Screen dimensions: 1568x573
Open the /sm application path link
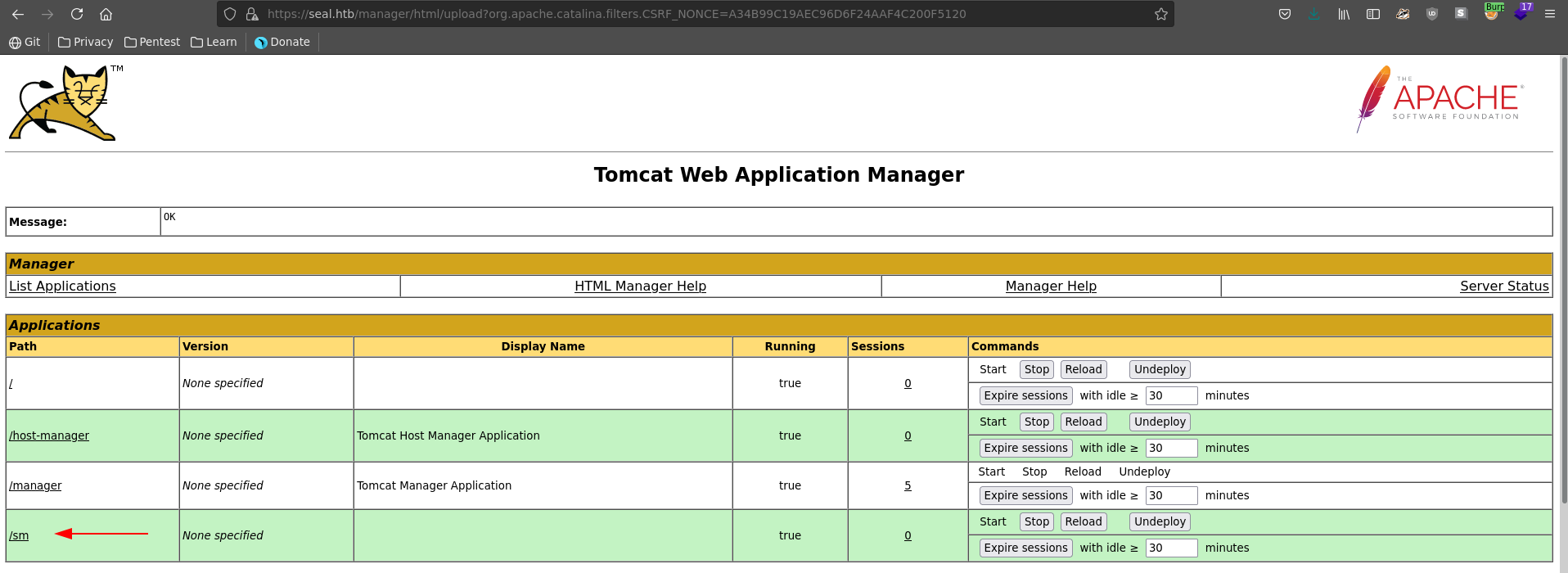point(19,535)
